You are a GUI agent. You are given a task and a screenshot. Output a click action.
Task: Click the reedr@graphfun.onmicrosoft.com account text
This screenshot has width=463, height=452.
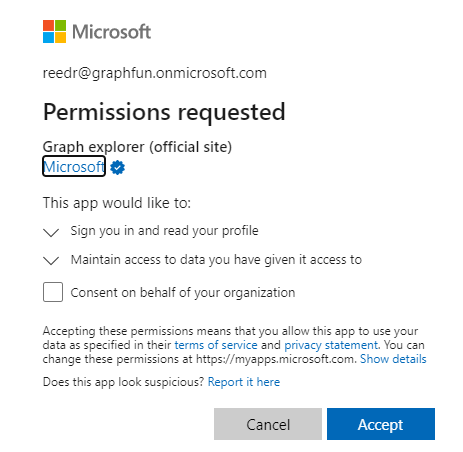[155, 73]
